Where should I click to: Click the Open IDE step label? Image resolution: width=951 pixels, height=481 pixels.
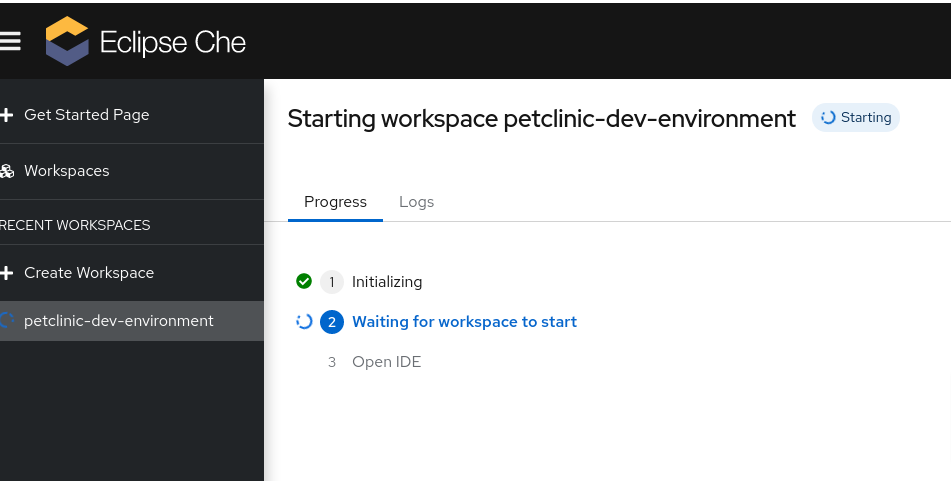pos(386,362)
